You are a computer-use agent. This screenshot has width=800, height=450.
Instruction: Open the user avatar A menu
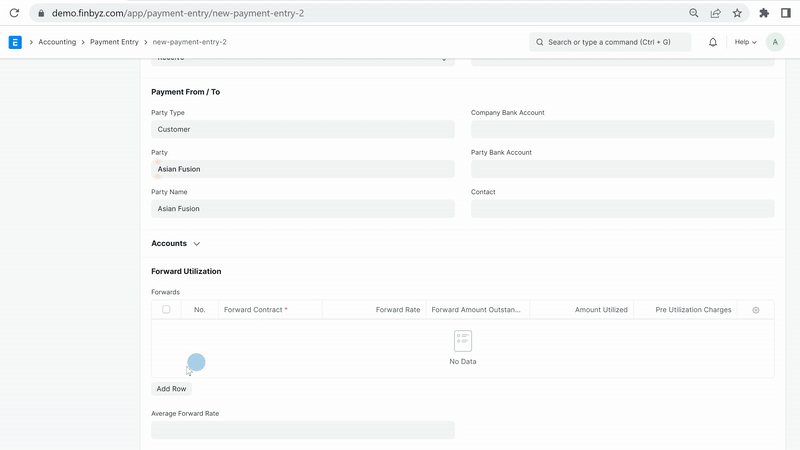click(x=775, y=42)
